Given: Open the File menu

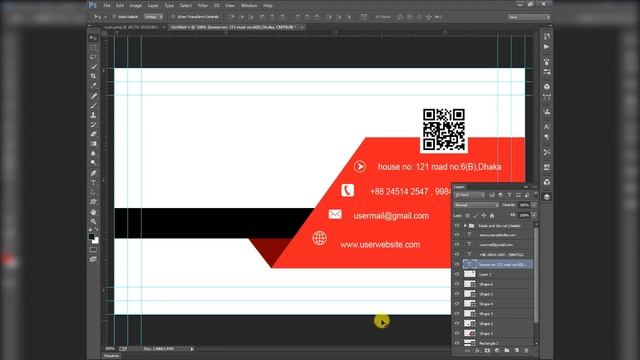Looking at the screenshot, I should point(107,5).
